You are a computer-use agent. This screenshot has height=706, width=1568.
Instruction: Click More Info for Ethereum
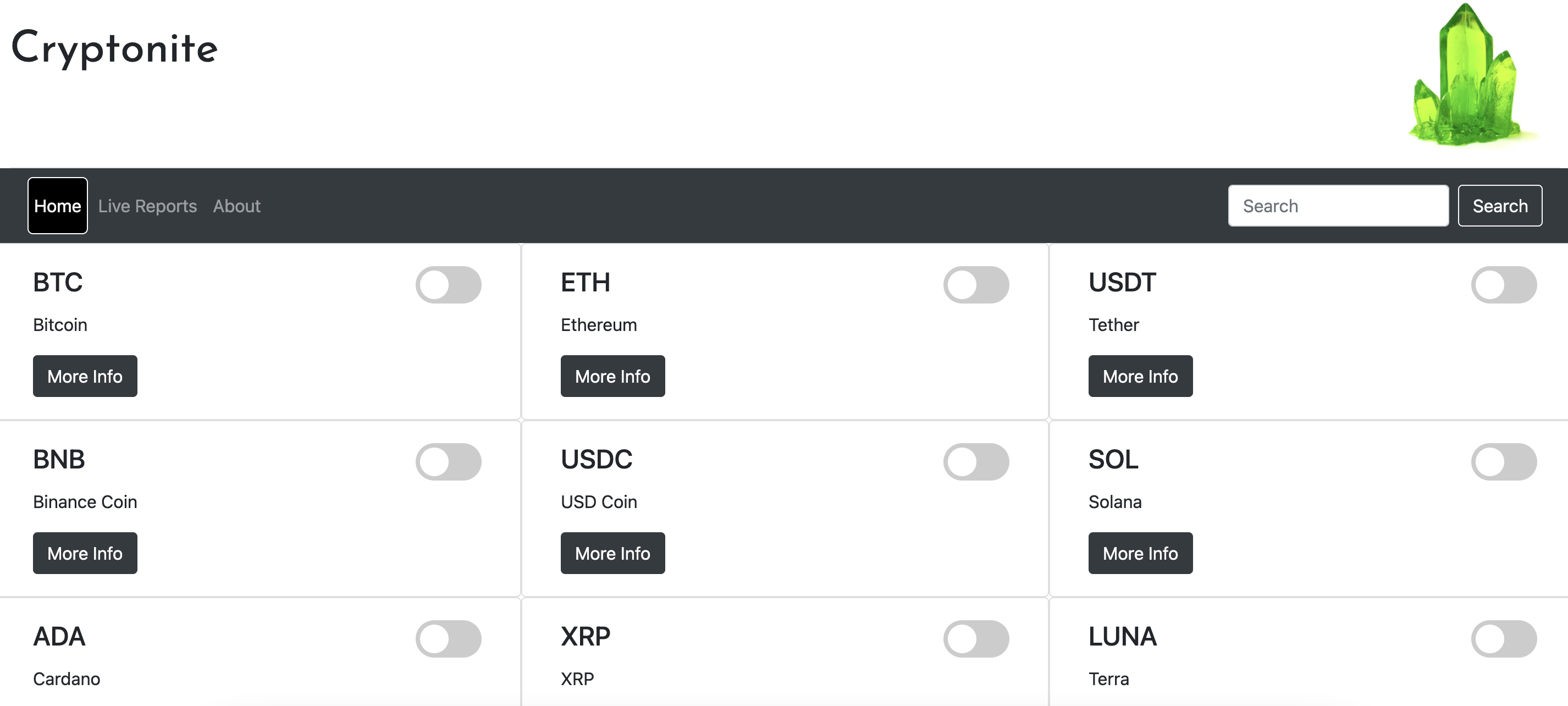coord(613,376)
